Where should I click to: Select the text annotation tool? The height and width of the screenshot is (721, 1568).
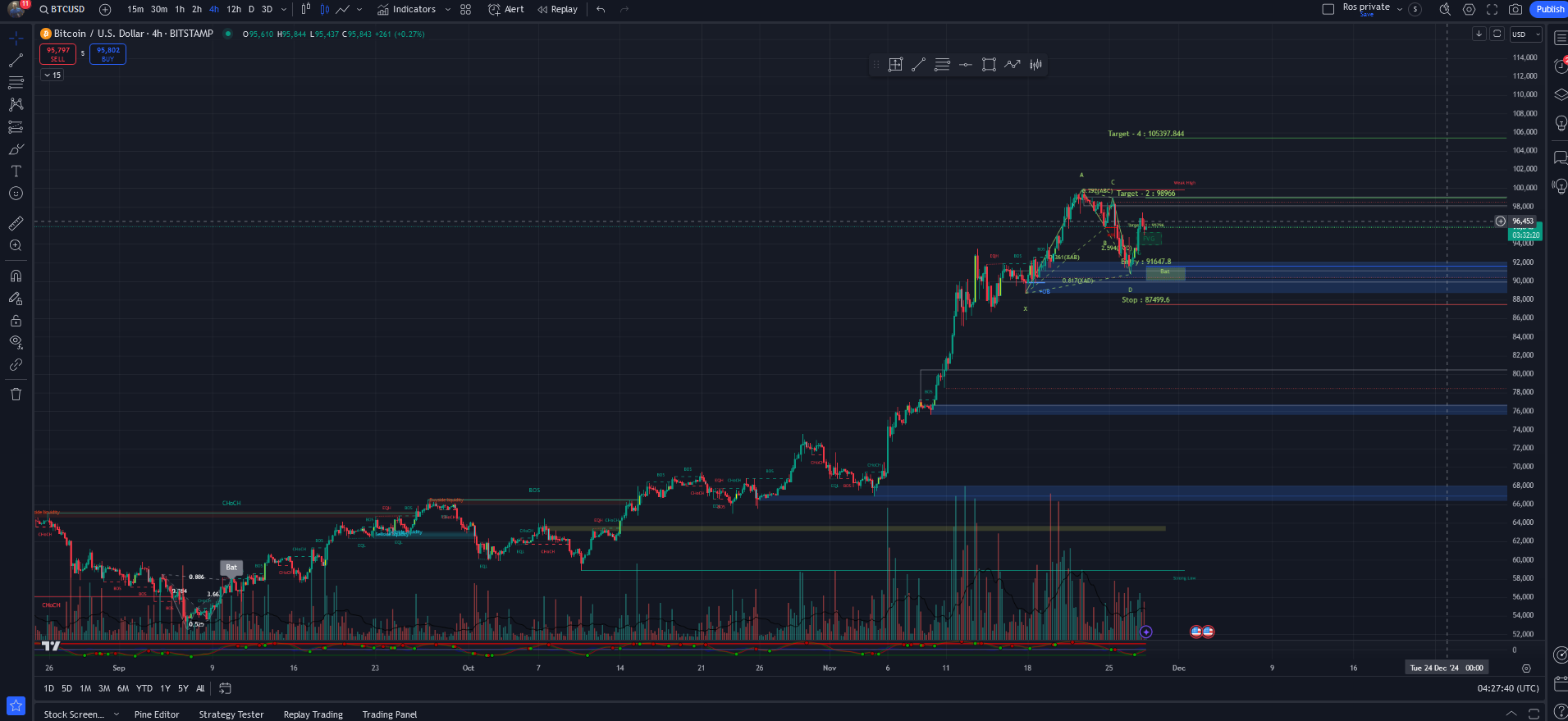tap(16, 171)
